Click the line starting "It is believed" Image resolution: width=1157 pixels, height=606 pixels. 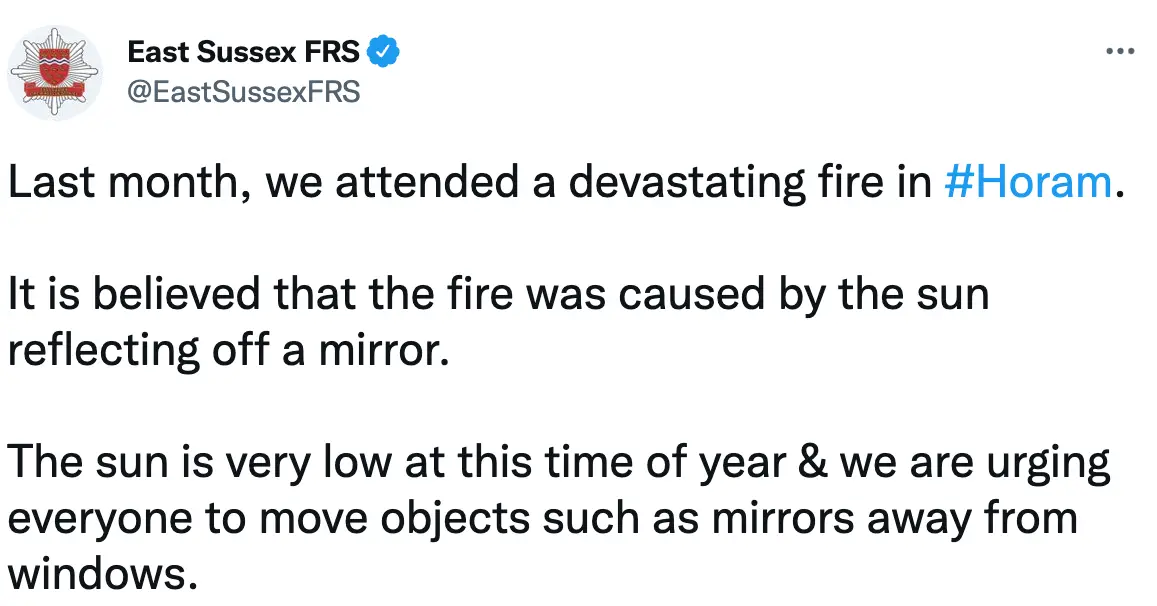tap(498, 298)
